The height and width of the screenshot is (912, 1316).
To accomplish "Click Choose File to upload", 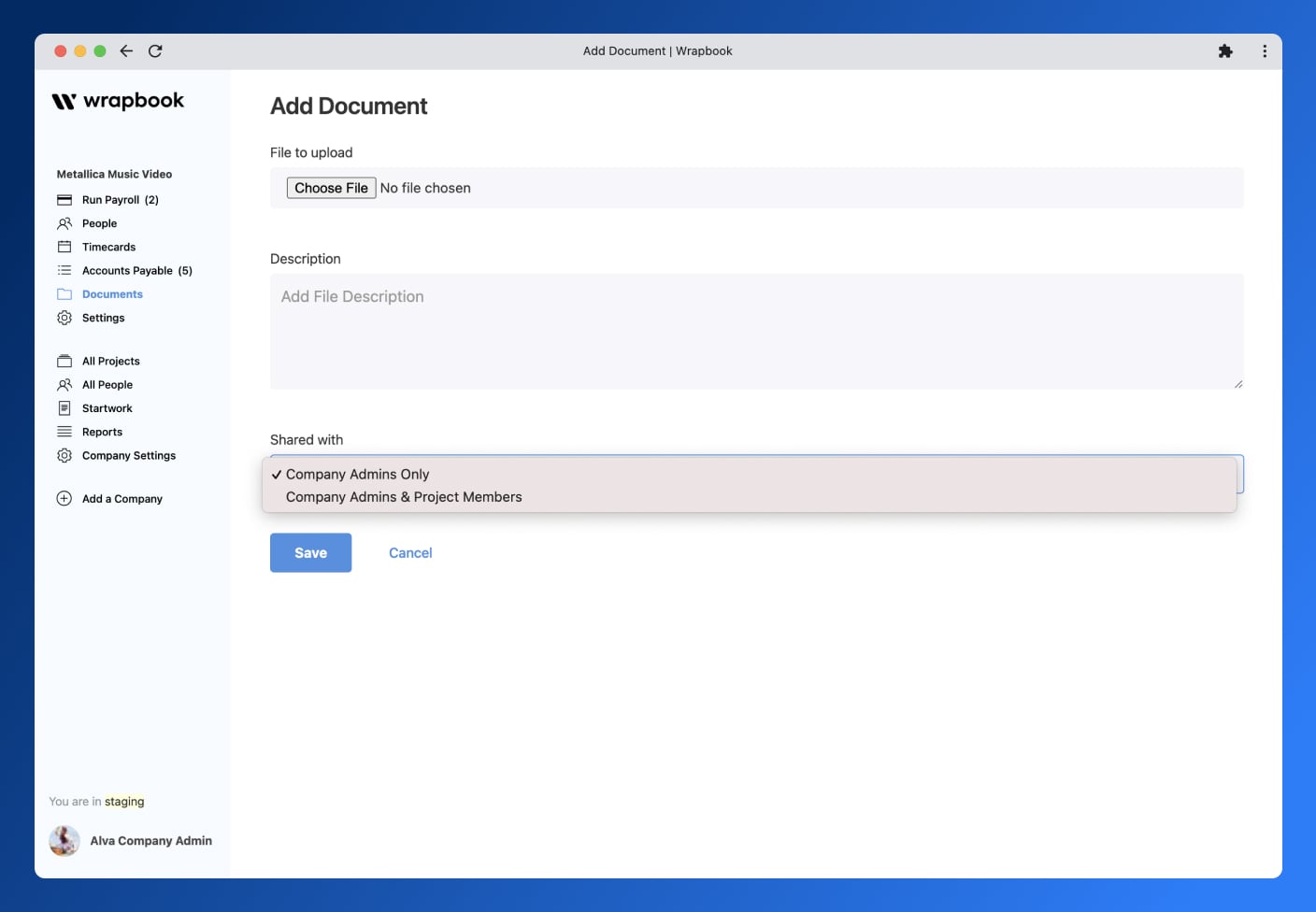I will click(331, 188).
